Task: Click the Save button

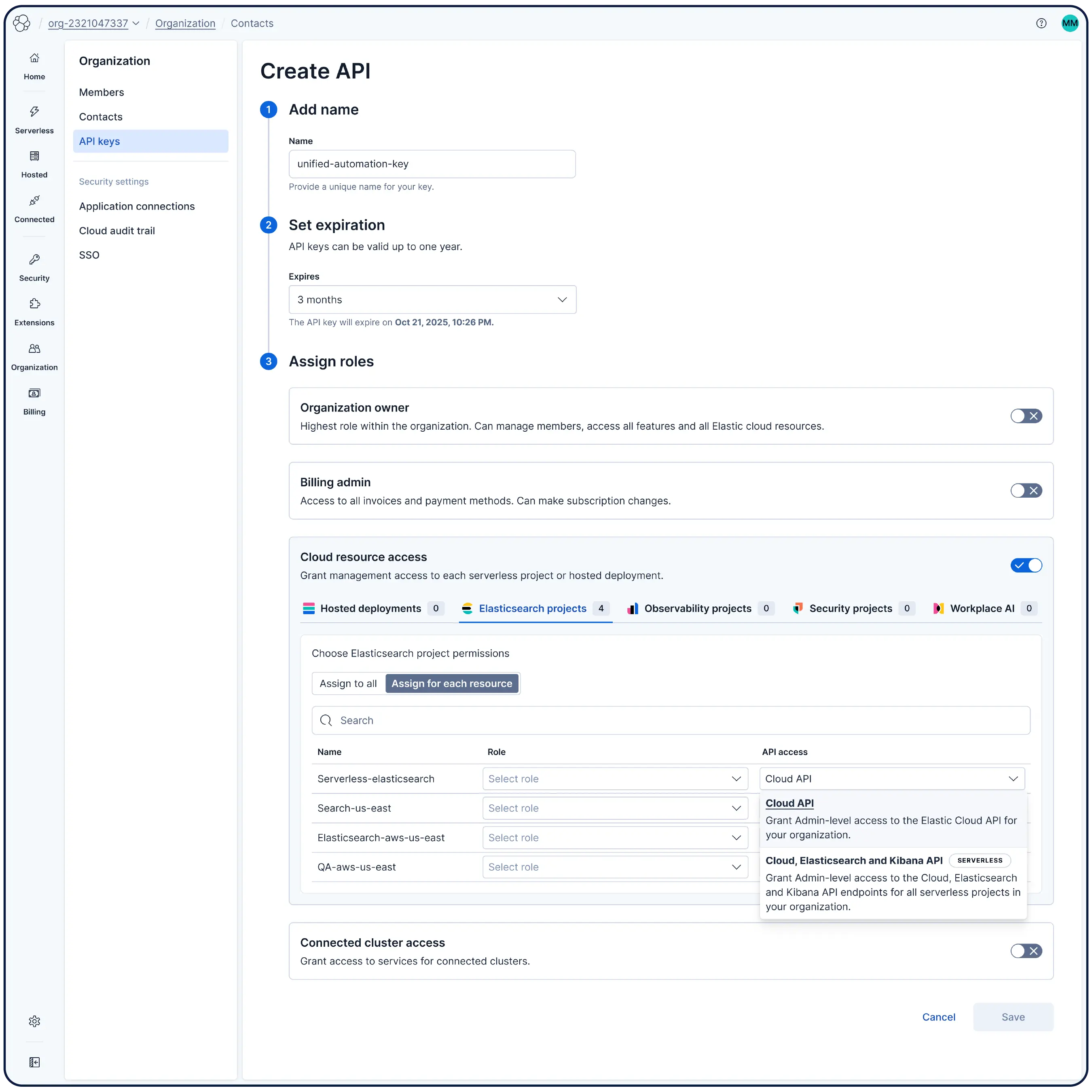Action: pyautogui.click(x=1013, y=1017)
